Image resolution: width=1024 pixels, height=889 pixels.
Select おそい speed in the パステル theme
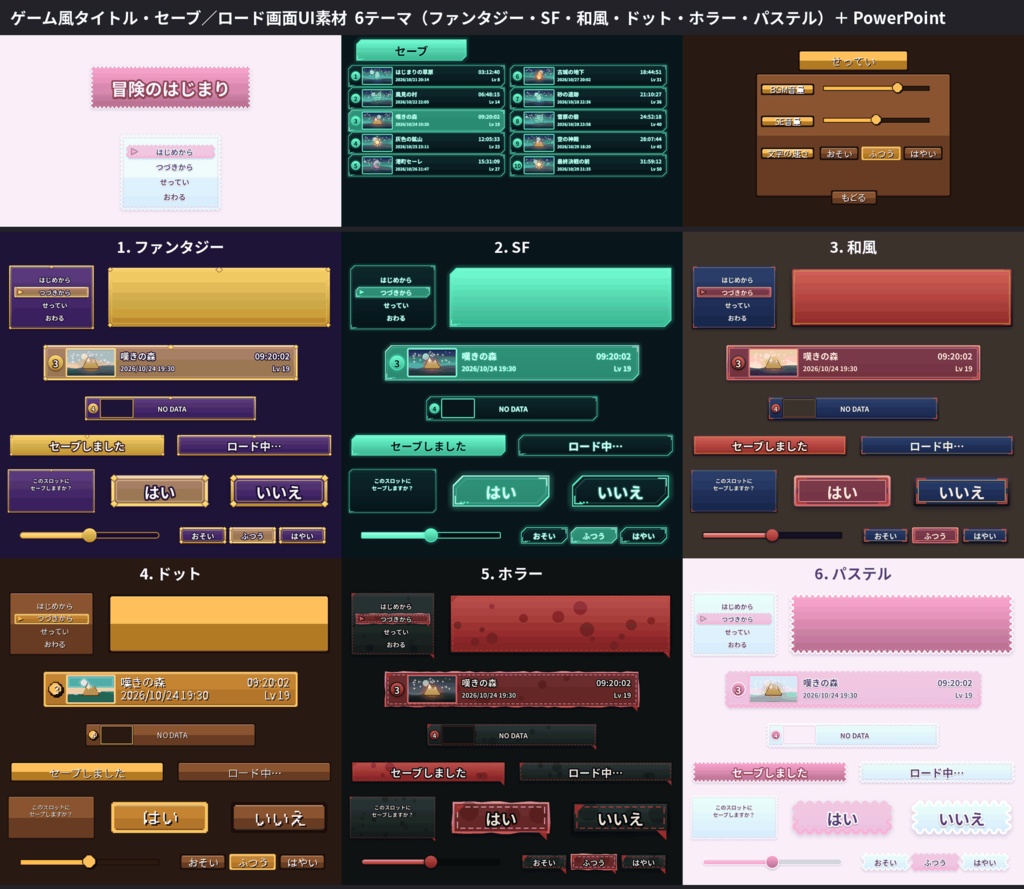[885, 863]
